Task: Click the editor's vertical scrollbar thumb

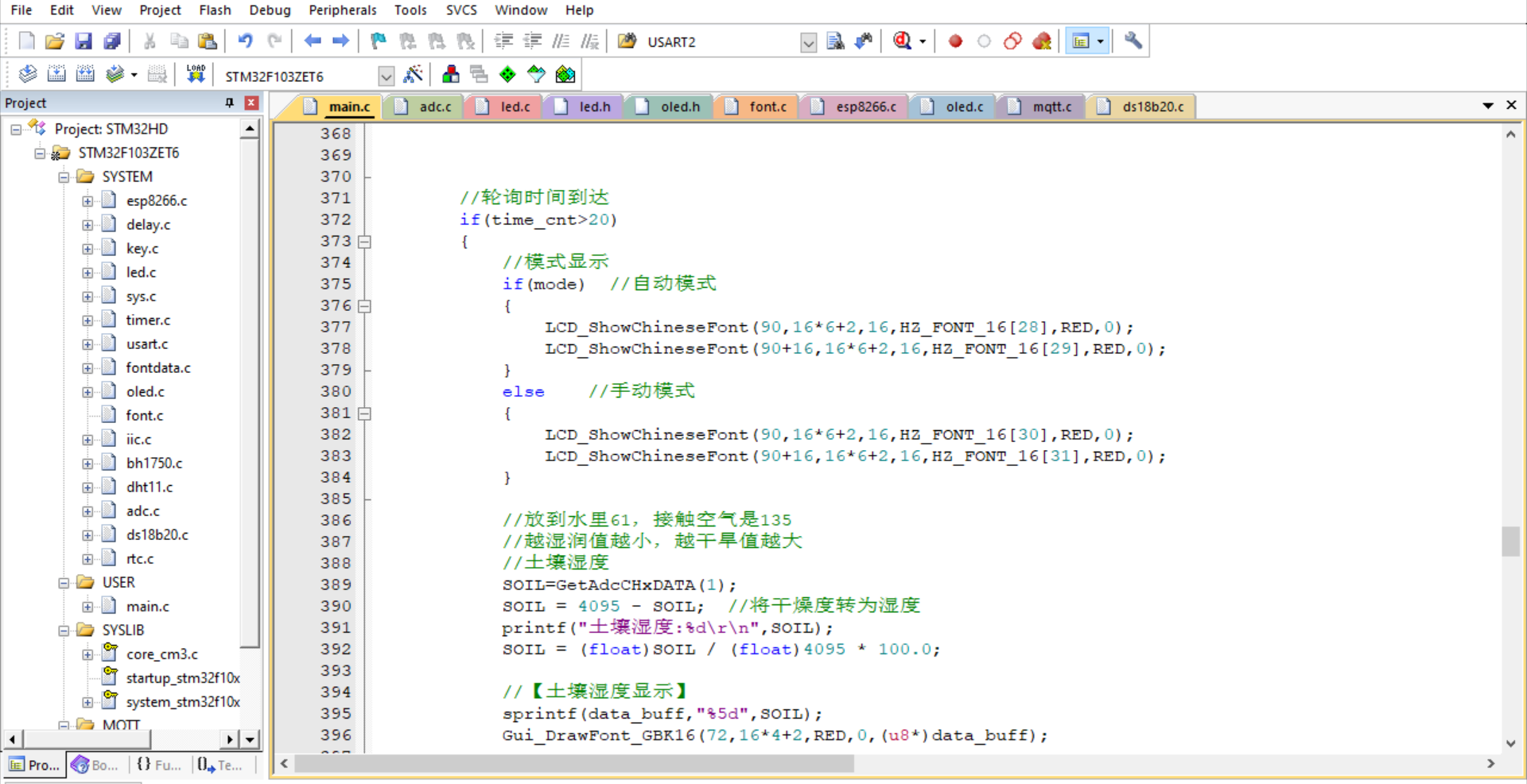Action: point(1510,541)
